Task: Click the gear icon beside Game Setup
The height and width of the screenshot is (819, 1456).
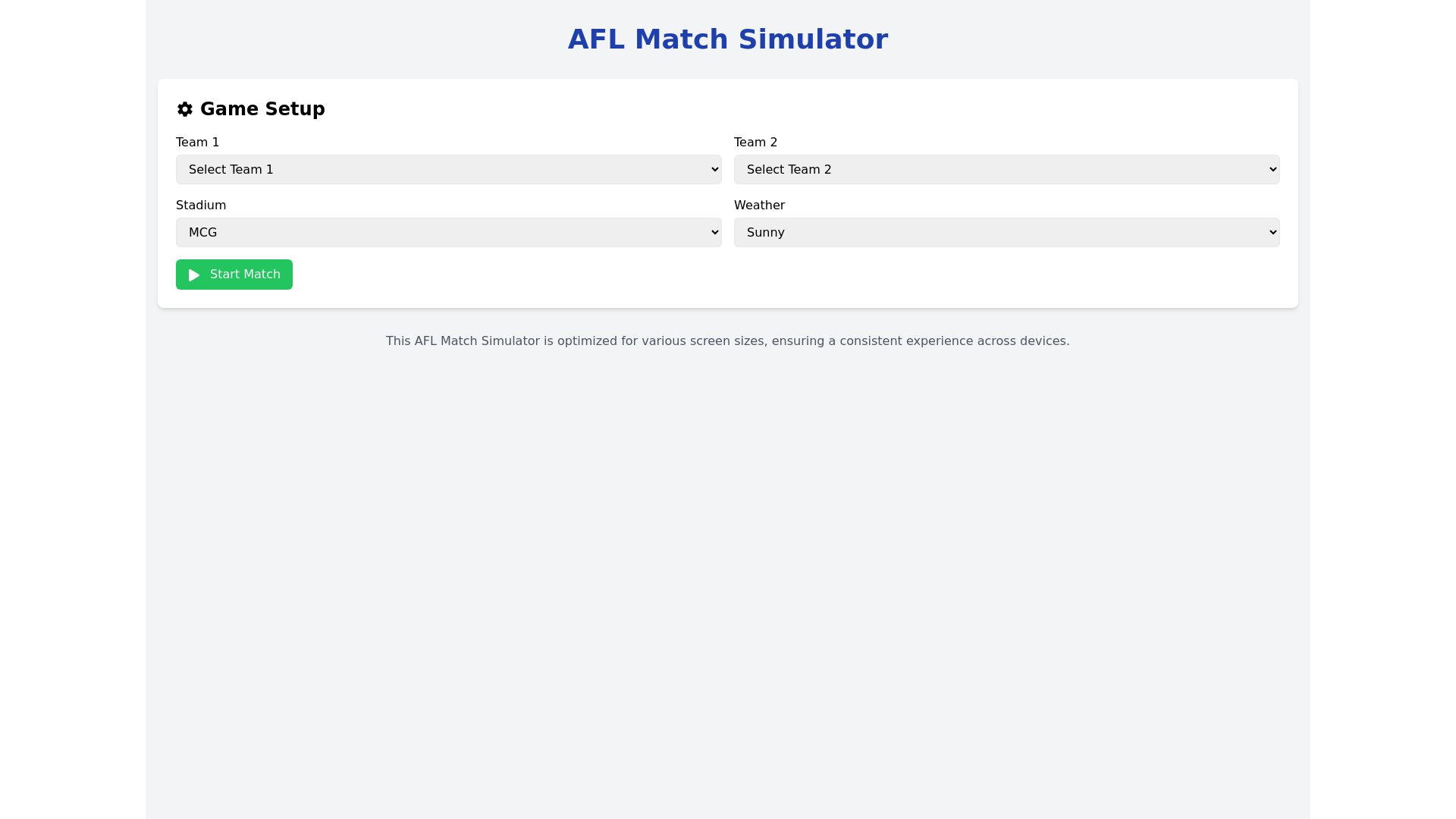Action: [184, 109]
